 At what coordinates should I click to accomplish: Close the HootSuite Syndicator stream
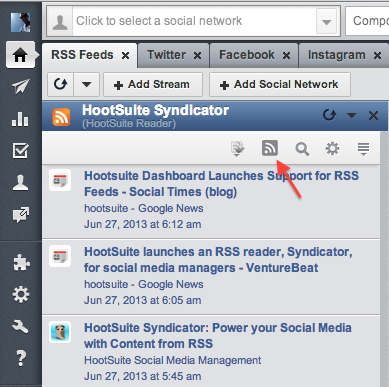click(x=373, y=116)
